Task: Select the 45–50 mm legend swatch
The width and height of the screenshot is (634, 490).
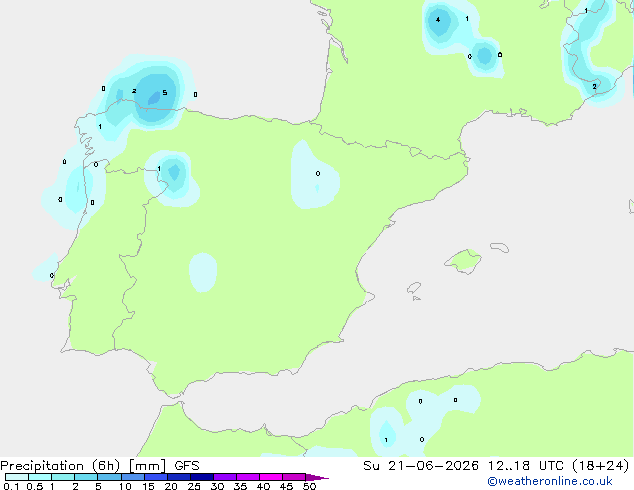Action: [294, 477]
